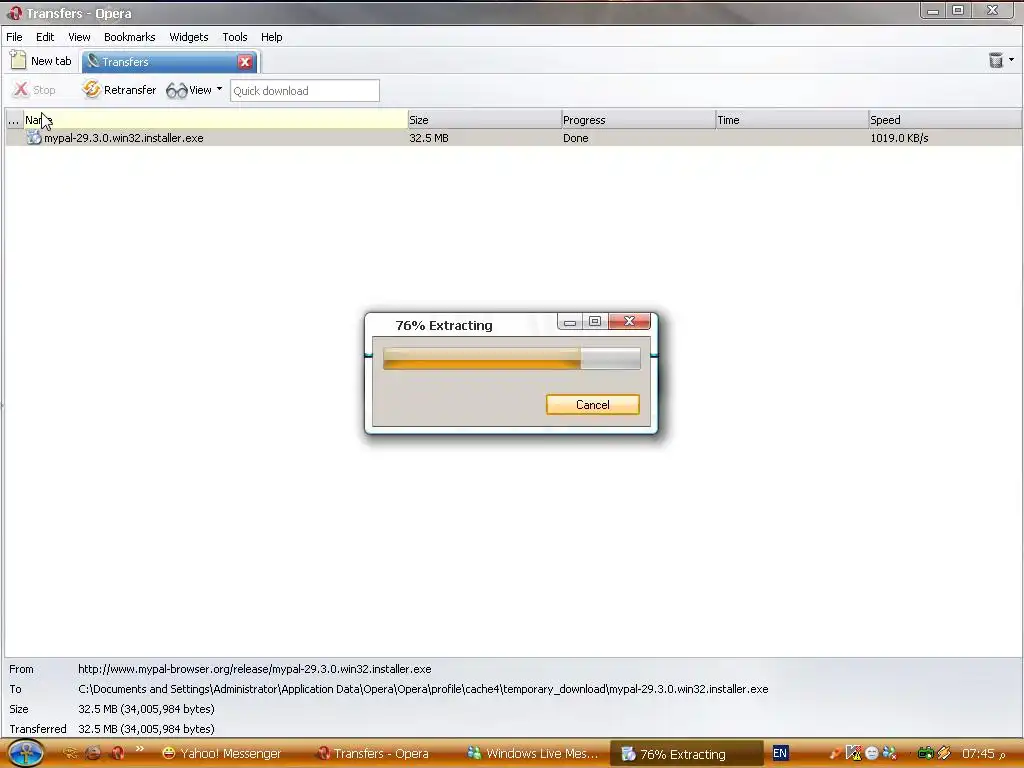
Task: Click the Windows Live Messenger tray icon
Action: click(889, 753)
